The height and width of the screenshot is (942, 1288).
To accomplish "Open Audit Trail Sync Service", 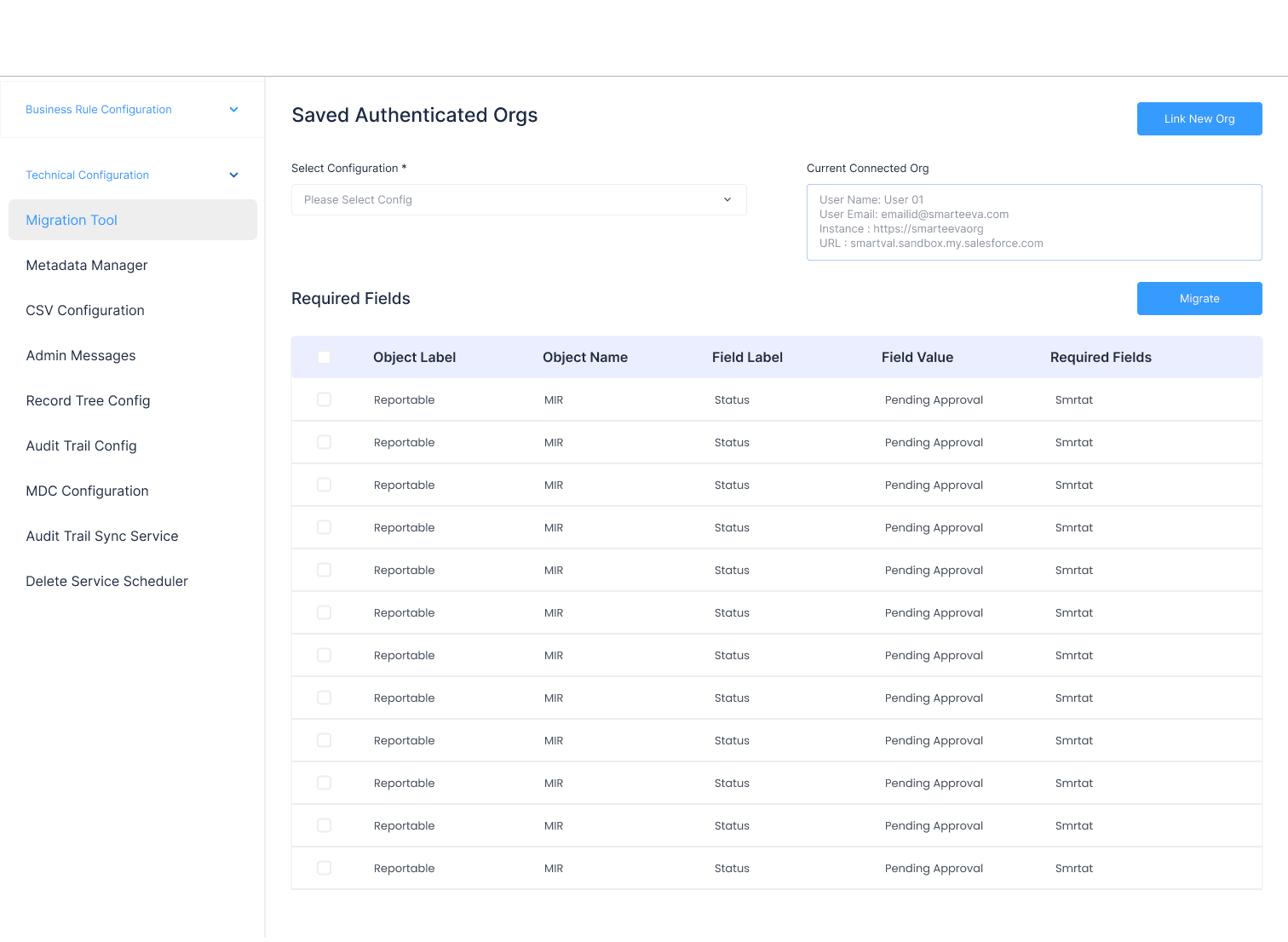I will point(102,536).
